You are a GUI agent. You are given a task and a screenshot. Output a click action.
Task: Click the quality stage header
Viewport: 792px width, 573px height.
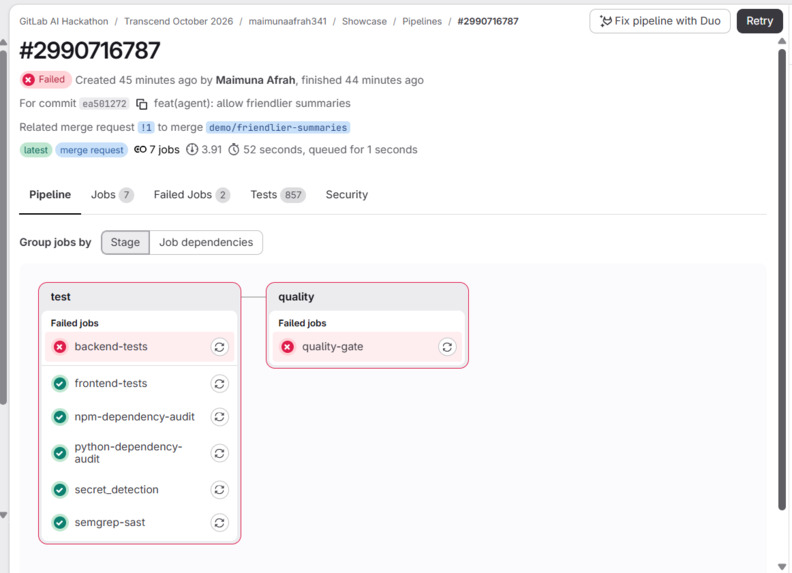pos(367,297)
